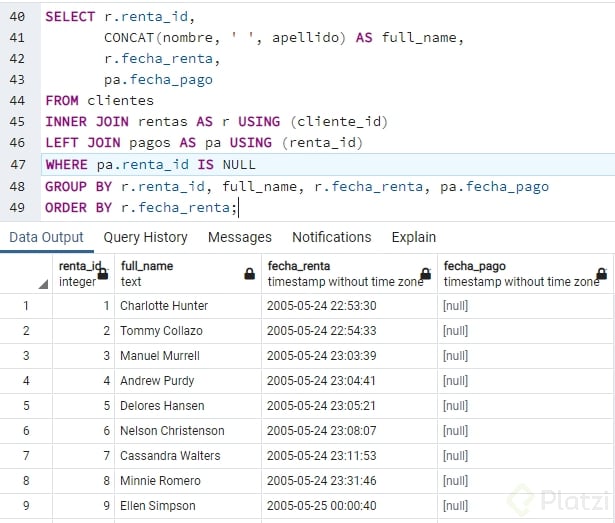Click the lock icon in fecha_pago column header
This screenshot has width=615, height=523.
click(x=602, y=273)
